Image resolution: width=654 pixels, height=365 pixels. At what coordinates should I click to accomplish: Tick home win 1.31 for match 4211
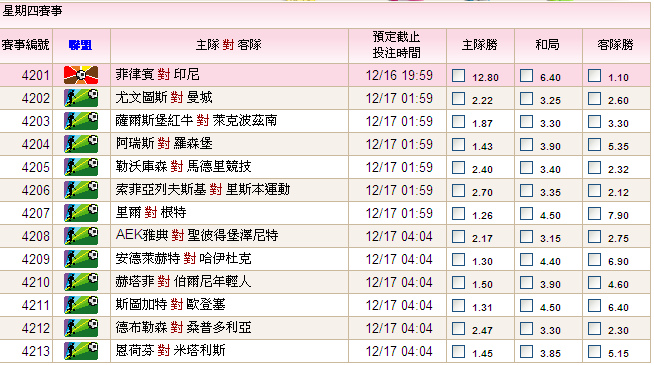coord(458,305)
